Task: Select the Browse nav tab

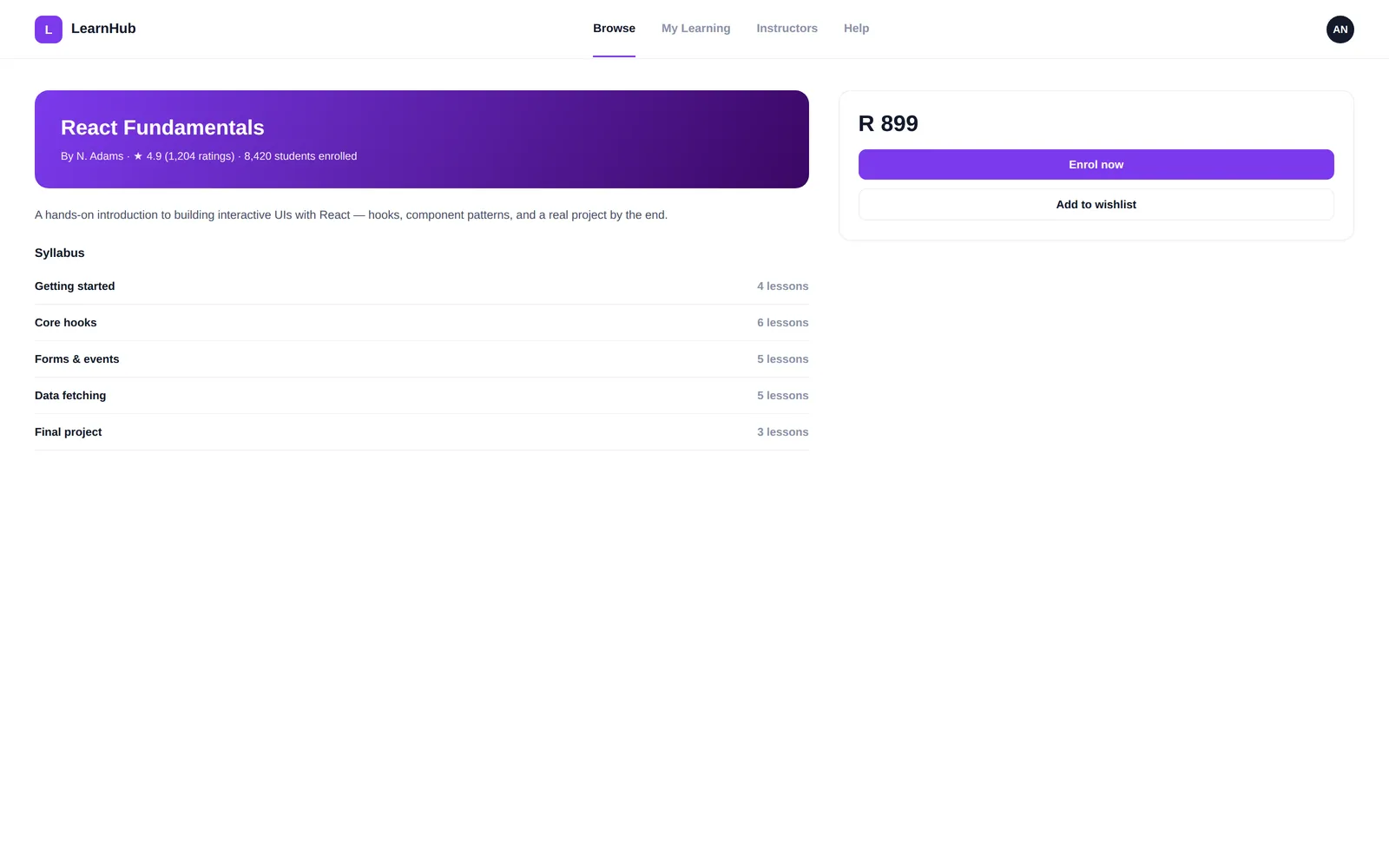Action: tap(614, 29)
